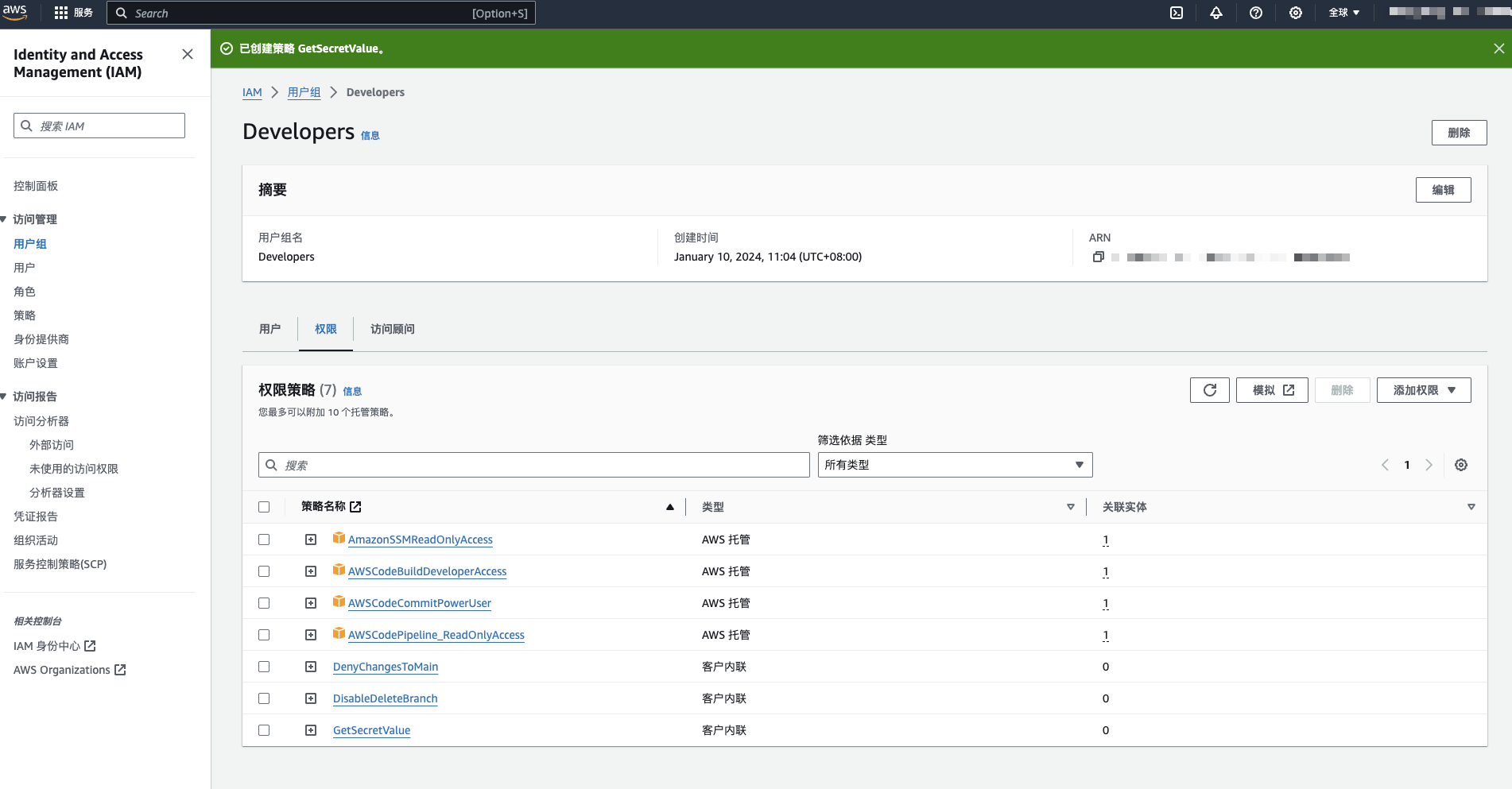Expand the GetSecretValue policy details

click(311, 730)
